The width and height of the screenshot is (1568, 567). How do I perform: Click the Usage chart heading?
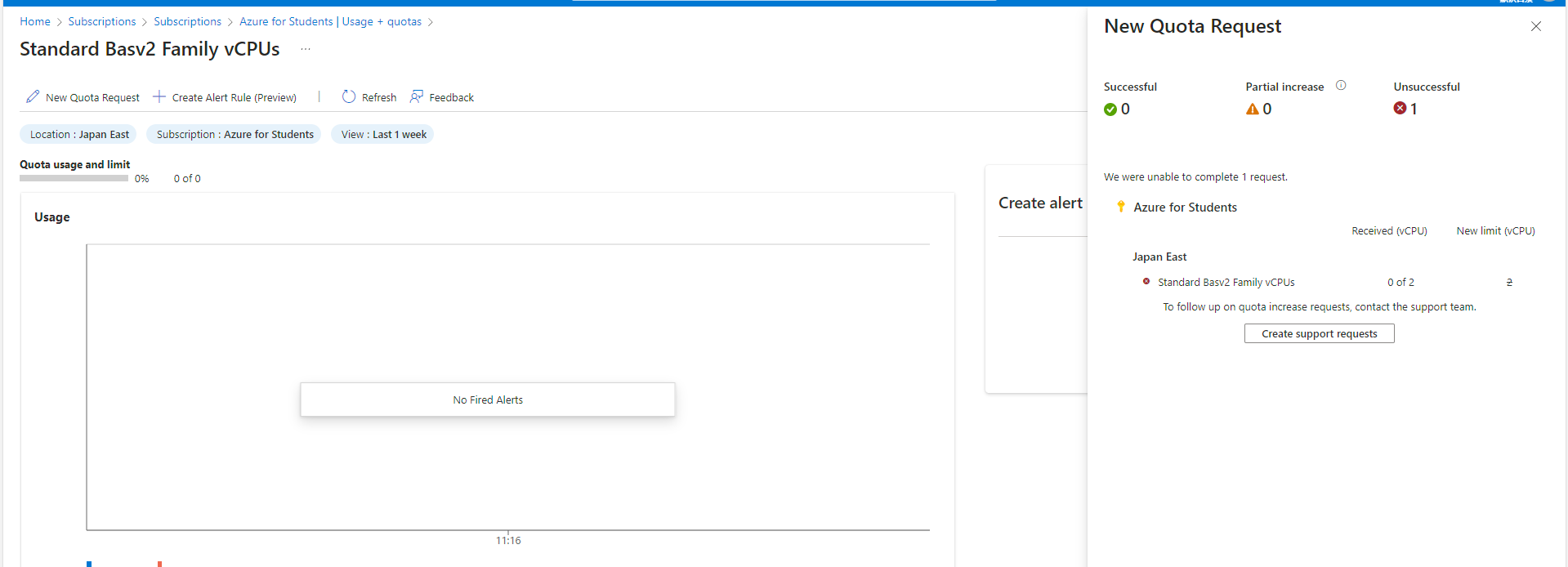point(52,217)
